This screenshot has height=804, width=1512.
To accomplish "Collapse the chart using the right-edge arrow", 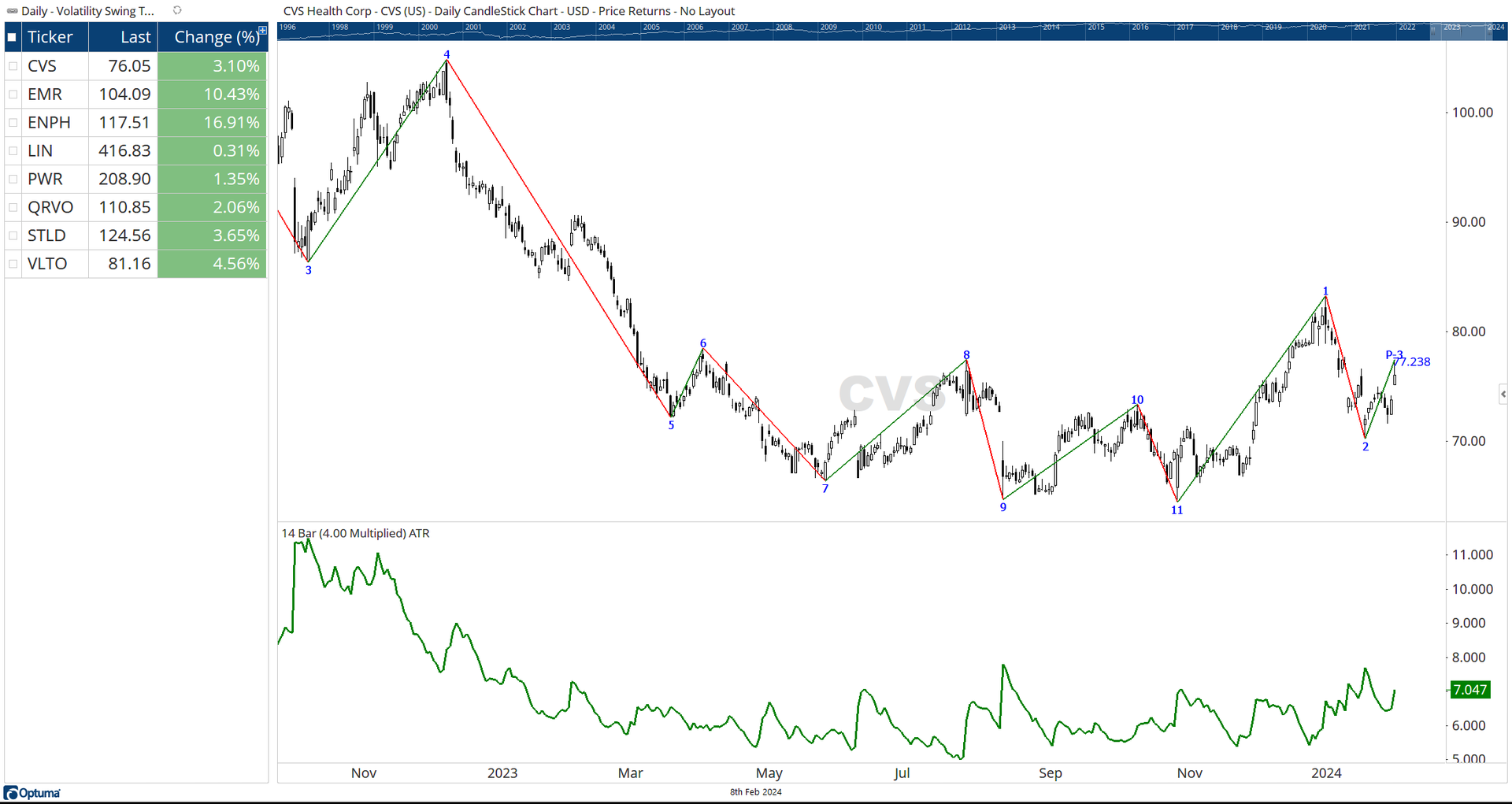I will click(x=1503, y=394).
